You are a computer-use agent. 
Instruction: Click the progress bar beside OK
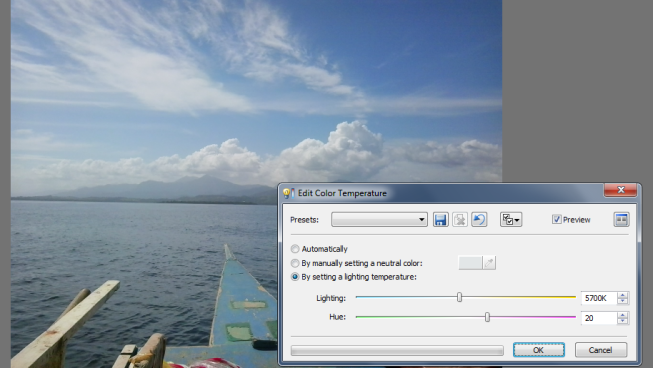coord(397,351)
